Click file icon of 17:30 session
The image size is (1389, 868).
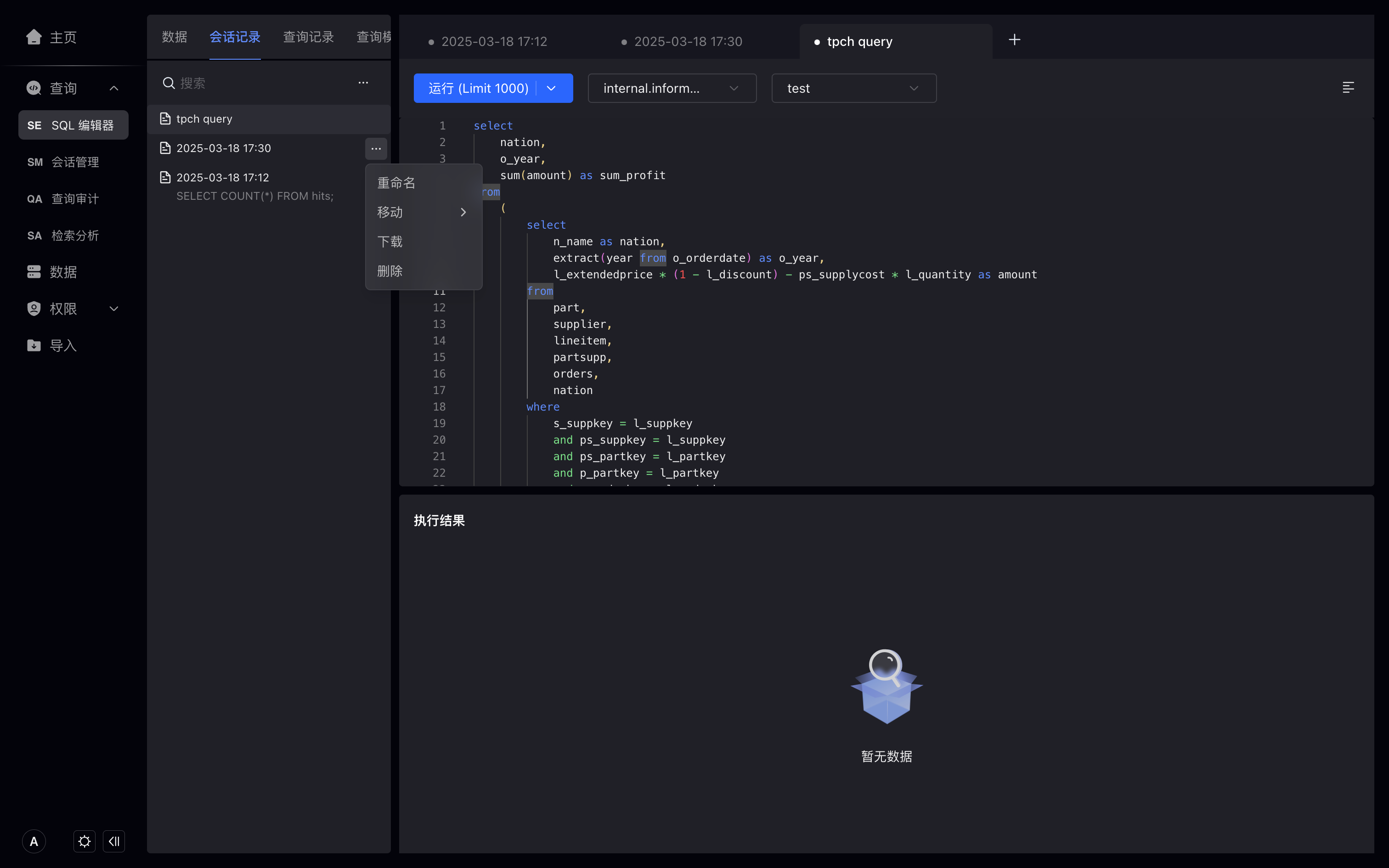tap(165, 148)
